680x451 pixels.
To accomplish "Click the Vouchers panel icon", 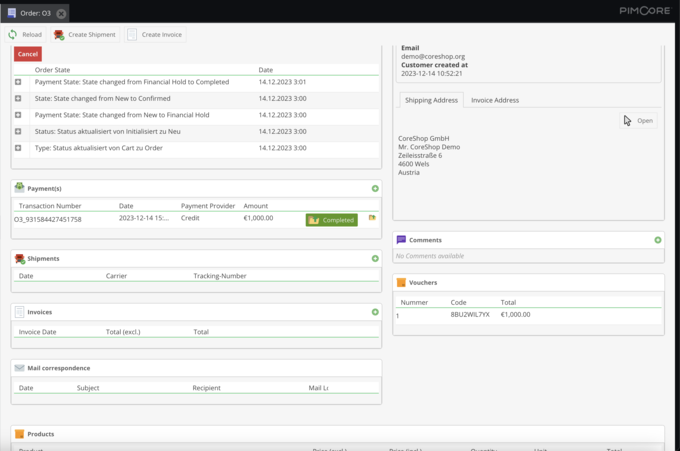I will pyautogui.click(x=401, y=282).
